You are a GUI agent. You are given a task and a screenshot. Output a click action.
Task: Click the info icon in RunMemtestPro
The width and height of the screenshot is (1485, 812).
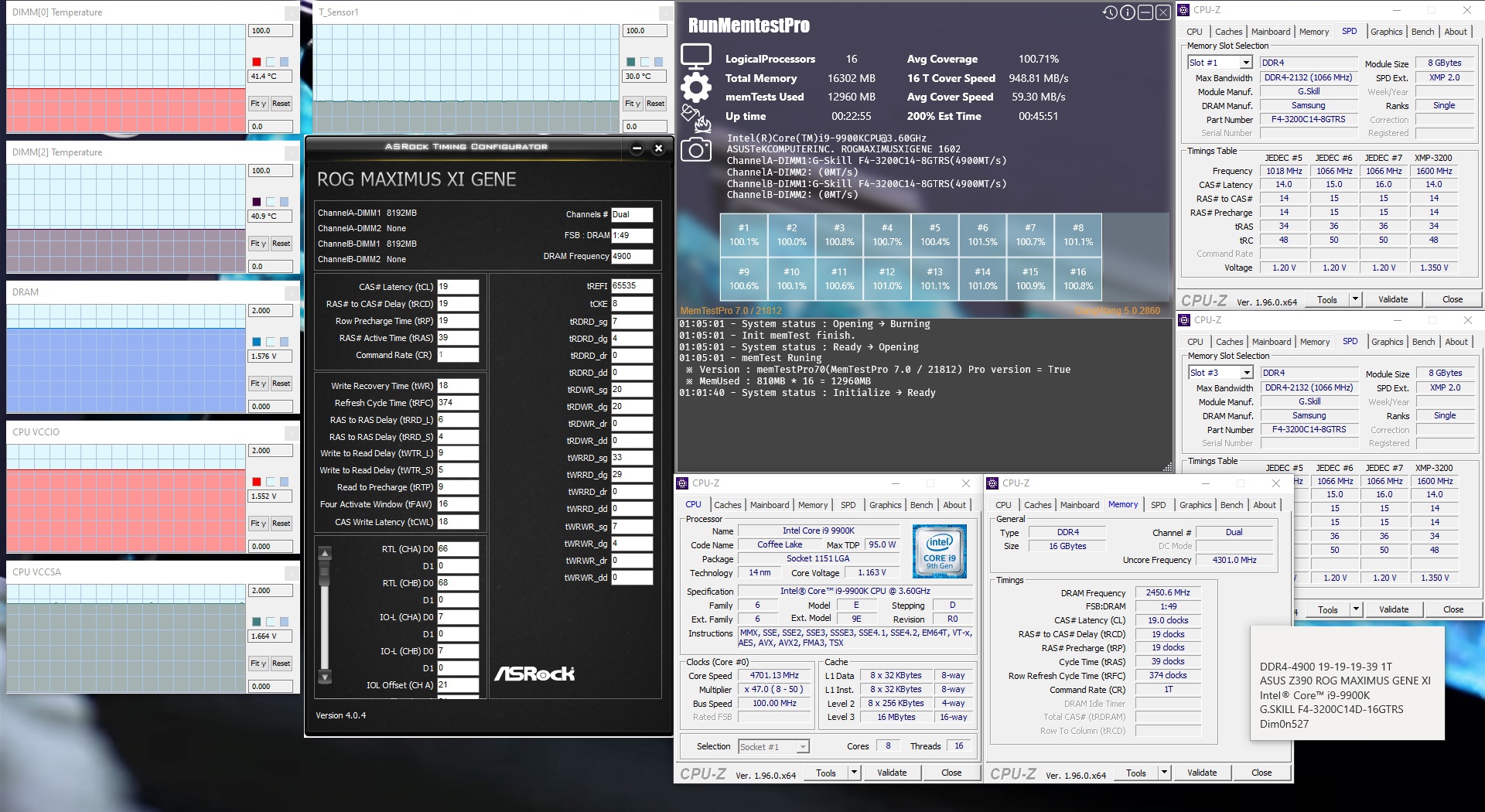pyautogui.click(x=1128, y=12)
